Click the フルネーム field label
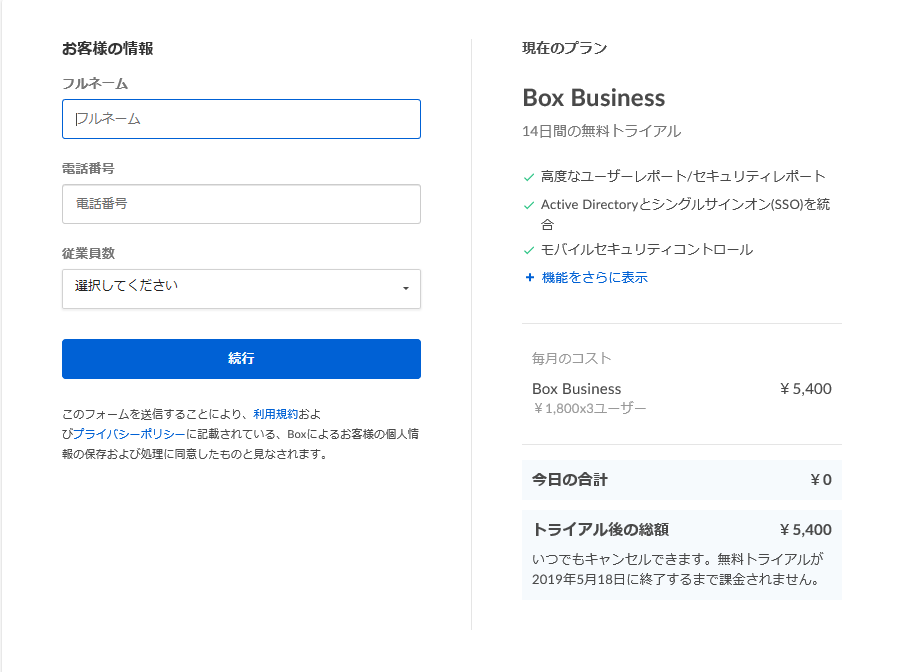Screen dimensions: 899x672 click(95, 83)
